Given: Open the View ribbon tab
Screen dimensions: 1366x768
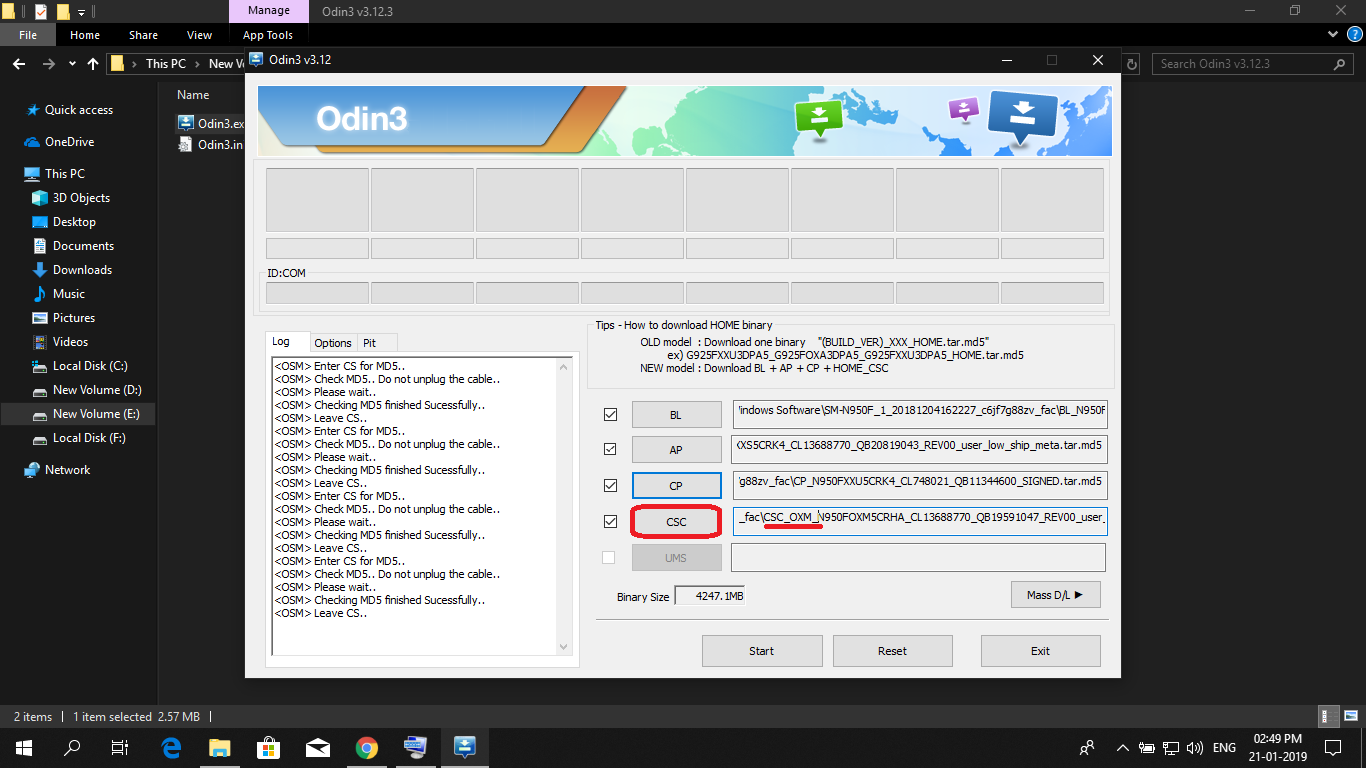Looking at the screenshot, I should 200,35.
